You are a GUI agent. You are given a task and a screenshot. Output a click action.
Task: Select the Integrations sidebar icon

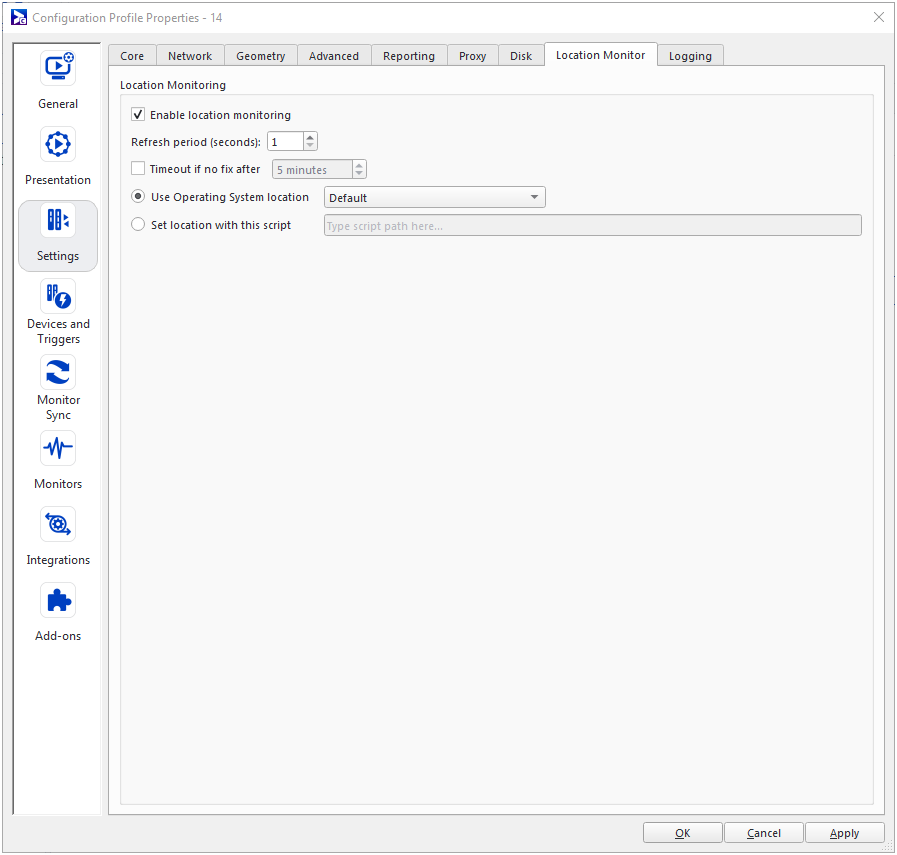[x=58, y=525]
